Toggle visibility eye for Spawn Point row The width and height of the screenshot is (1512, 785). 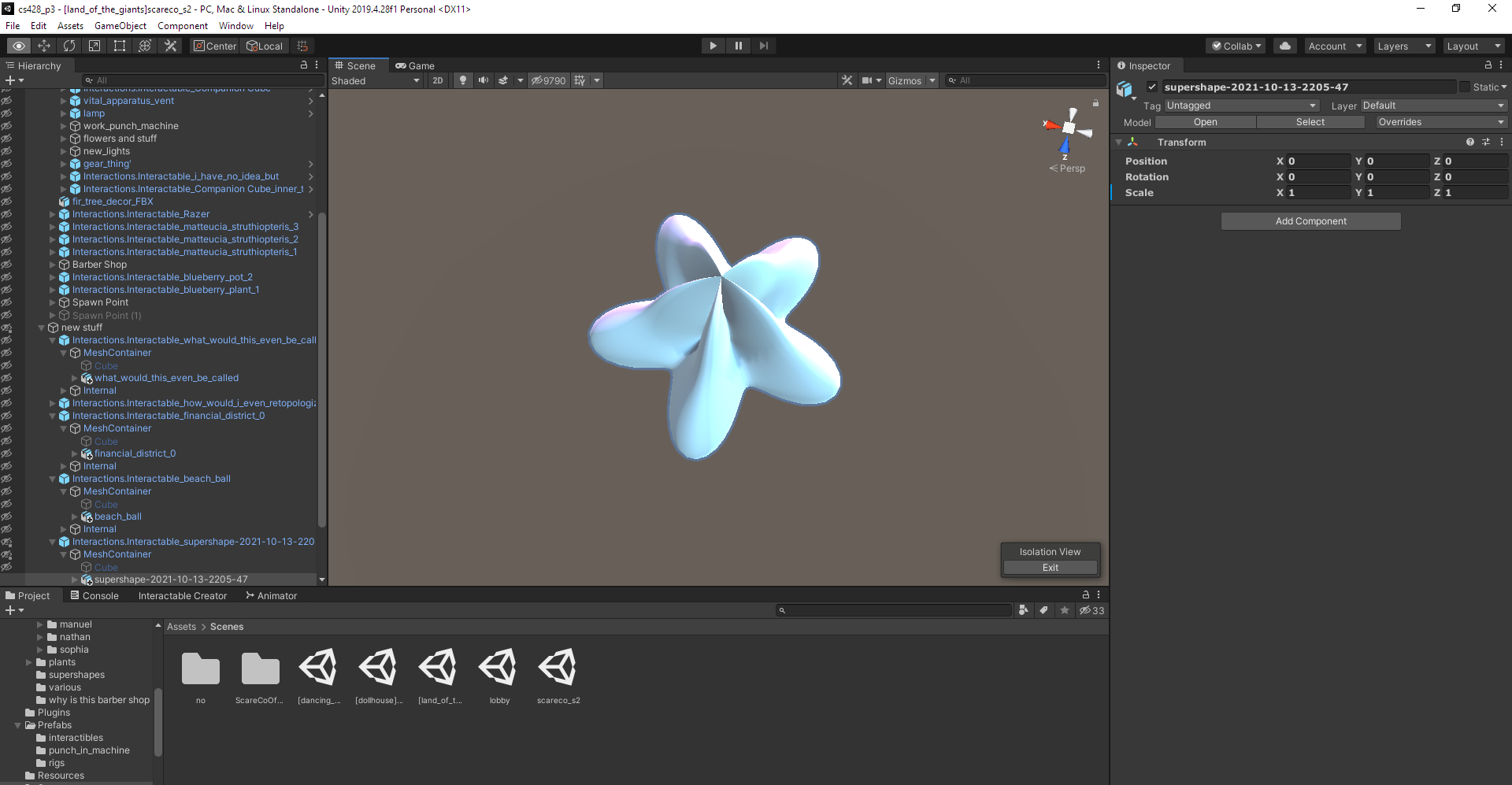(6, 302)
